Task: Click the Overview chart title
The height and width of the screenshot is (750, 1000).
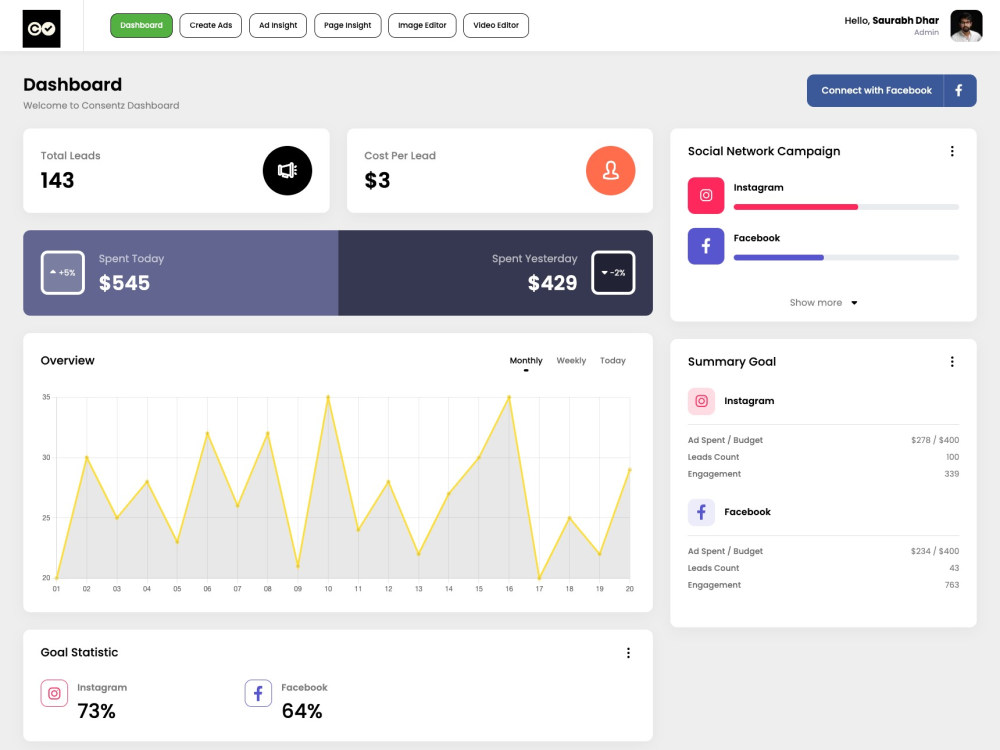Action: 68,361
